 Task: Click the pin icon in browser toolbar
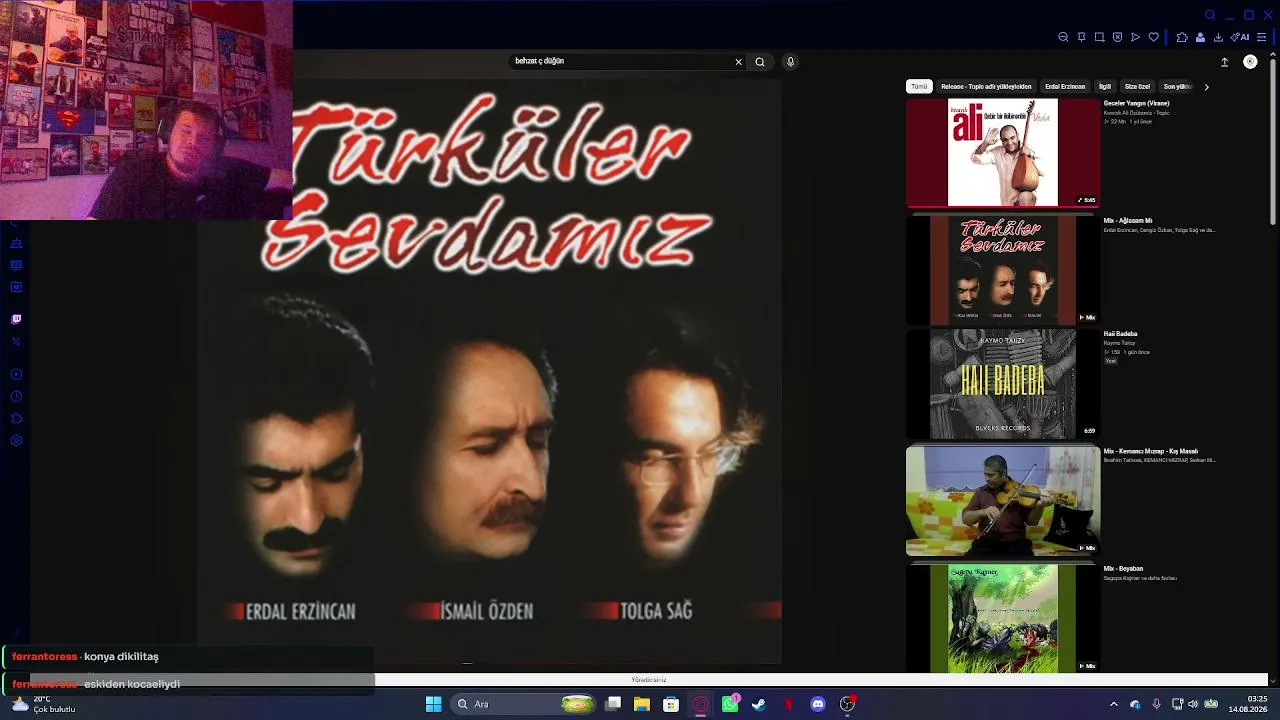(1081, 37)
